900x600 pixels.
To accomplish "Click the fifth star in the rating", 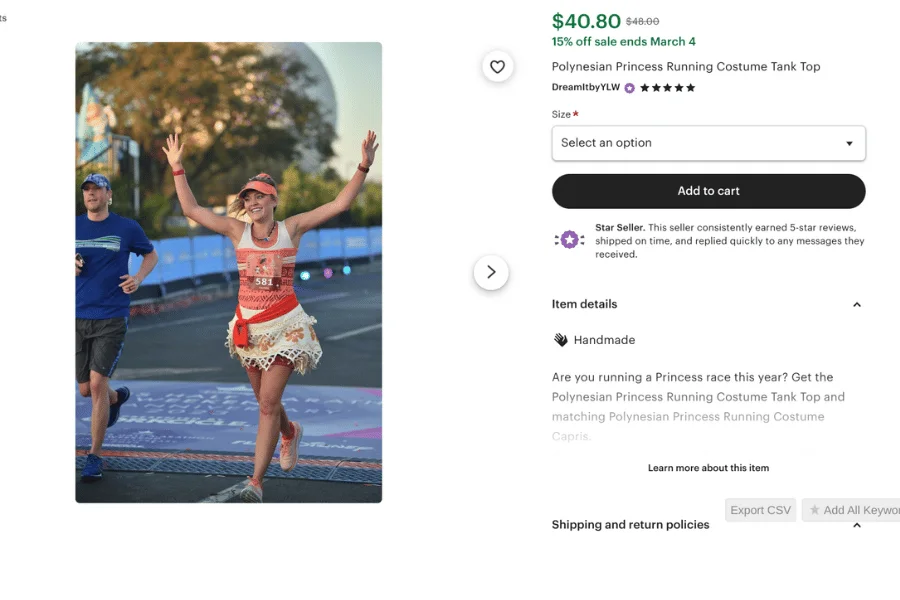I will (689, 88).
